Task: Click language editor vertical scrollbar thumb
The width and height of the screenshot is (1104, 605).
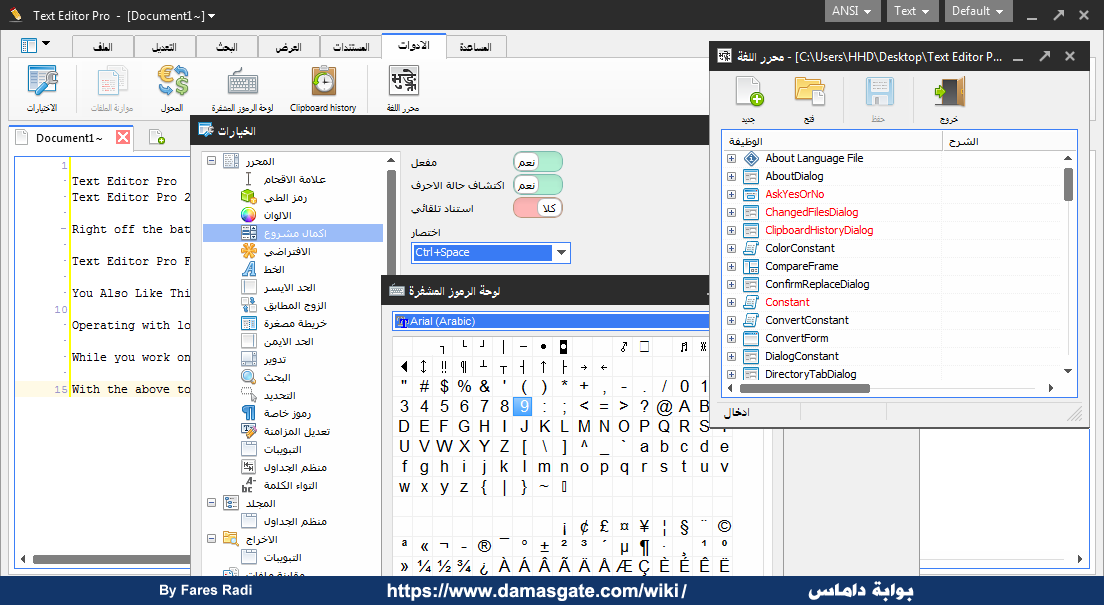Action: click(1068, 185)
